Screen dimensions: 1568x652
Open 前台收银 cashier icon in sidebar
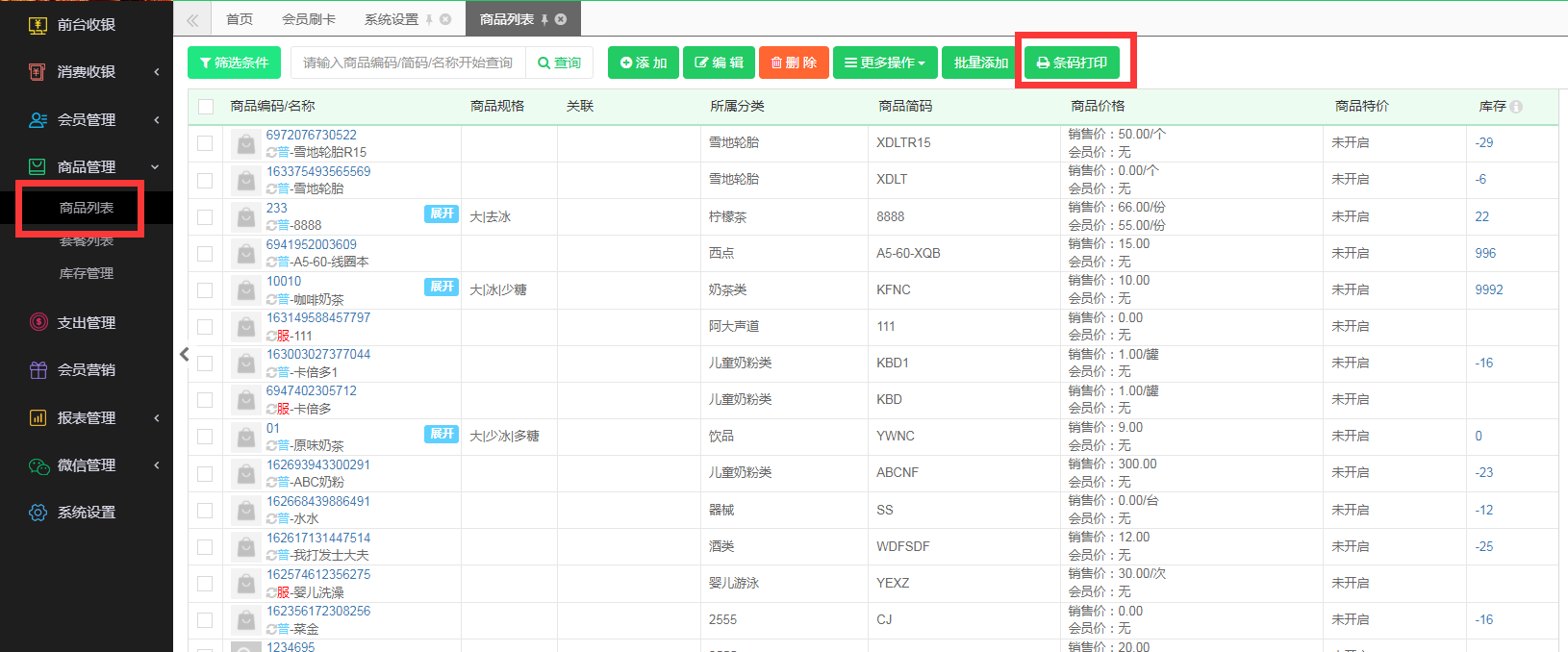[38, 25]
